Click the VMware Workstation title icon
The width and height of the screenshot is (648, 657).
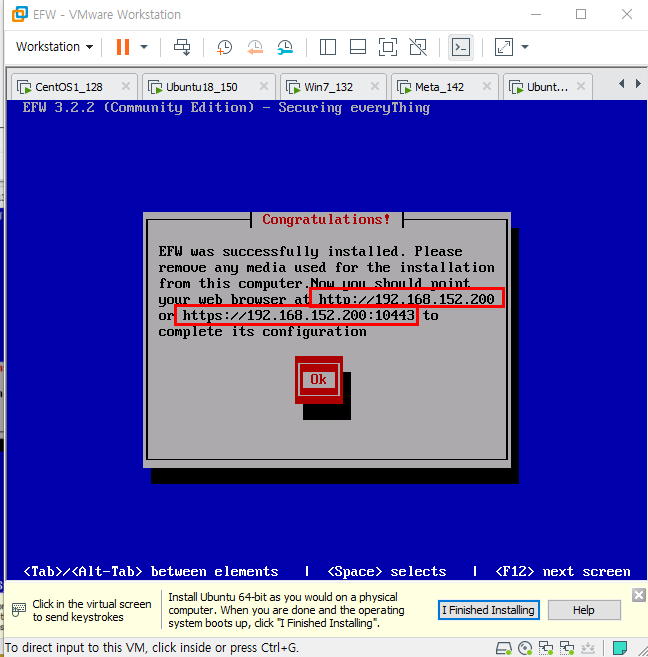coord(20,14)
